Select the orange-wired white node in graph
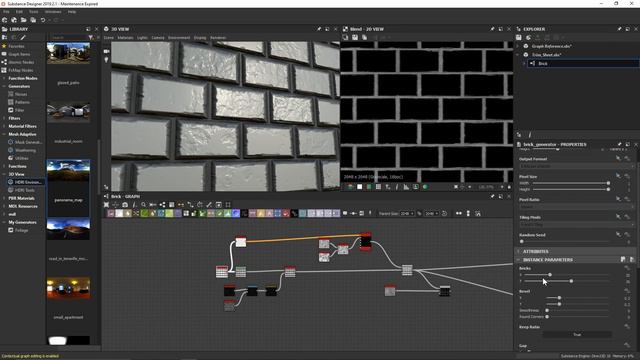 (x=241, y=242)
